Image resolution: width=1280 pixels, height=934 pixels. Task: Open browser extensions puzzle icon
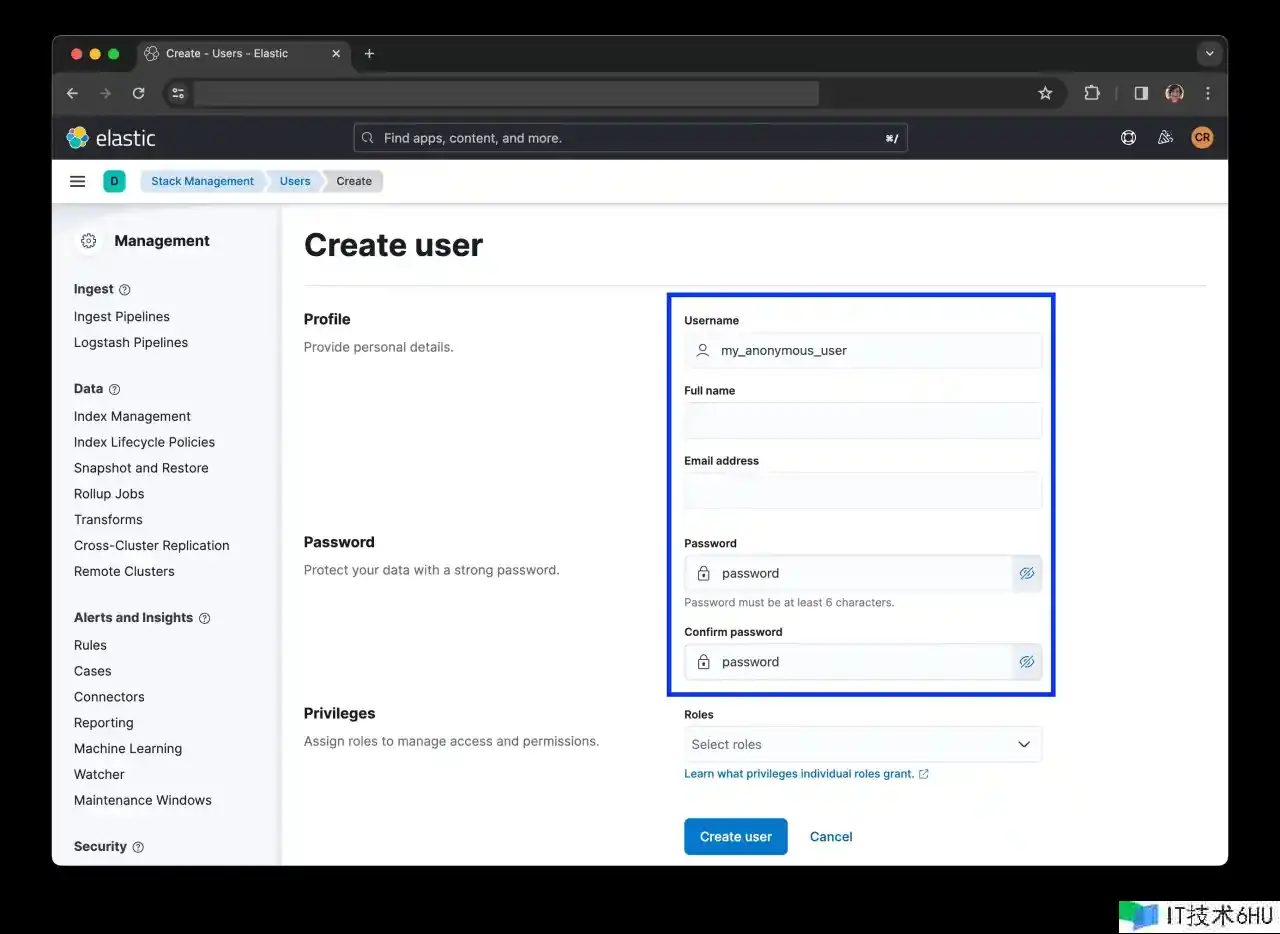[1092, 93]
